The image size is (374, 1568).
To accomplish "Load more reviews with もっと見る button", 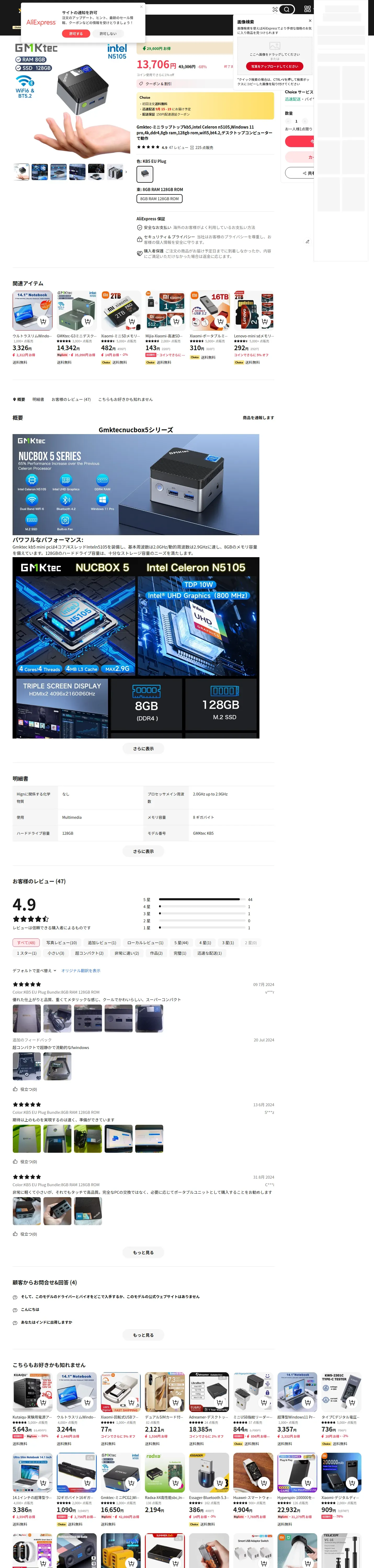I will tap(143, 1252).
